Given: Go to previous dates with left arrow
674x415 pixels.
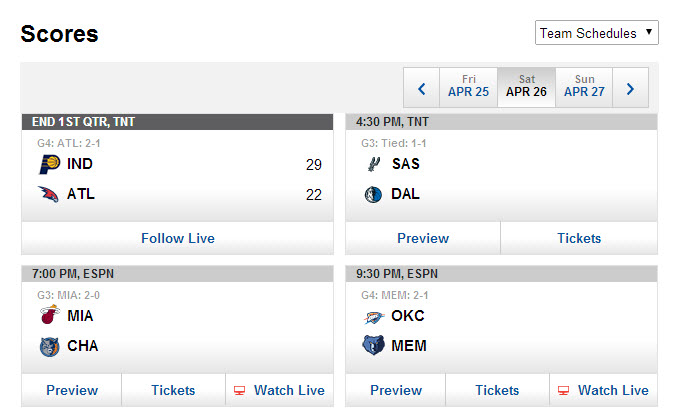Looking at the screenshot, I should pyautogui.click(x=421, y=88).
